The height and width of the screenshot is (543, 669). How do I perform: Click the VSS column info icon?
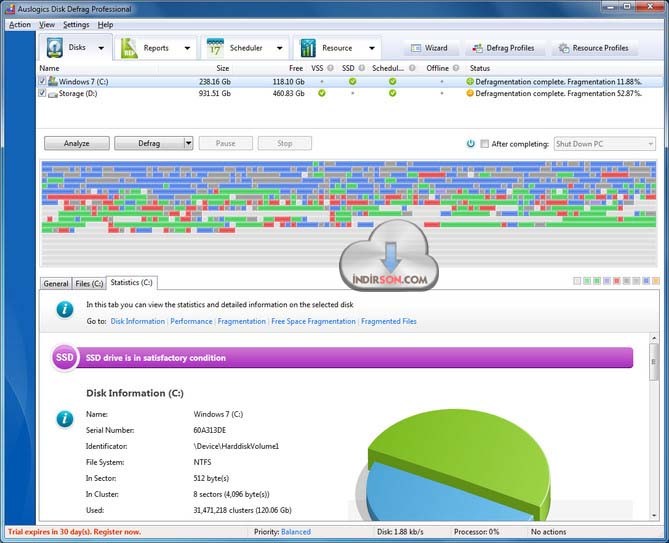pos(330,68)
